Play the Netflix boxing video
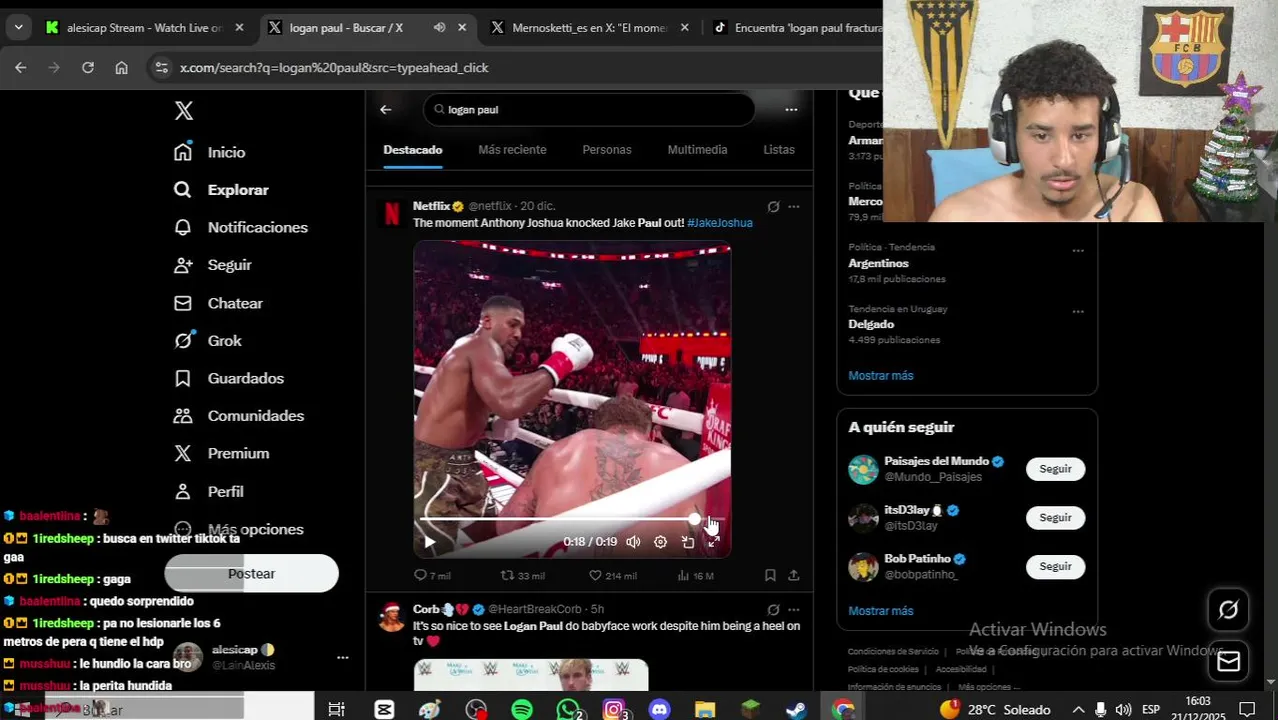The height and width of the screenshot is (720, 1278). point(430,542)
